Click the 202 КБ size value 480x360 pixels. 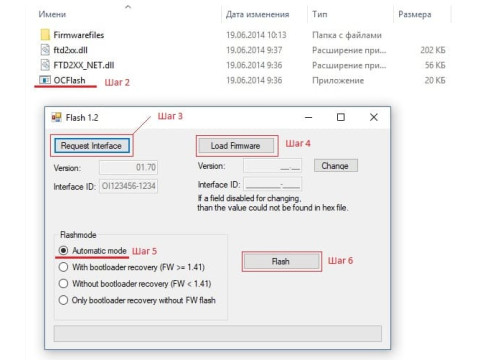point(433,50)
